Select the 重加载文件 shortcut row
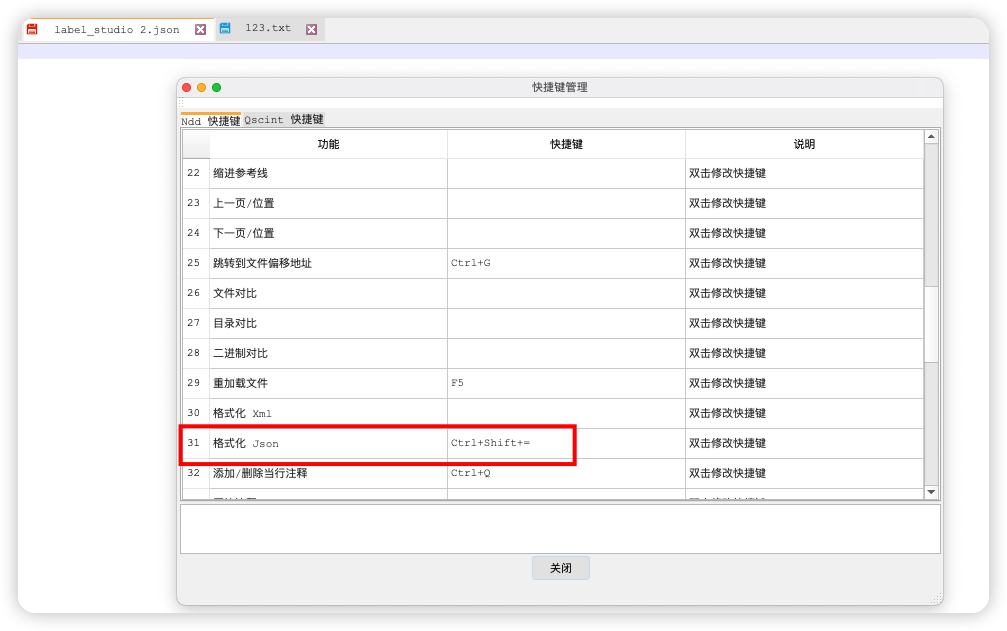This screenshot has width=1007, height=631. tap(300, 383)
